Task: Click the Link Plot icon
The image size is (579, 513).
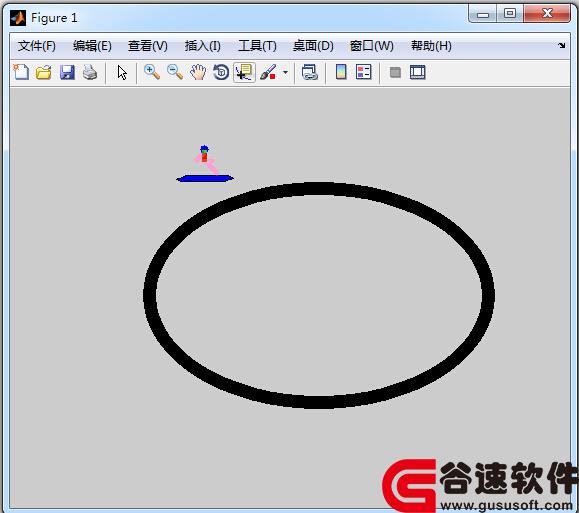Action: [309, 72]
